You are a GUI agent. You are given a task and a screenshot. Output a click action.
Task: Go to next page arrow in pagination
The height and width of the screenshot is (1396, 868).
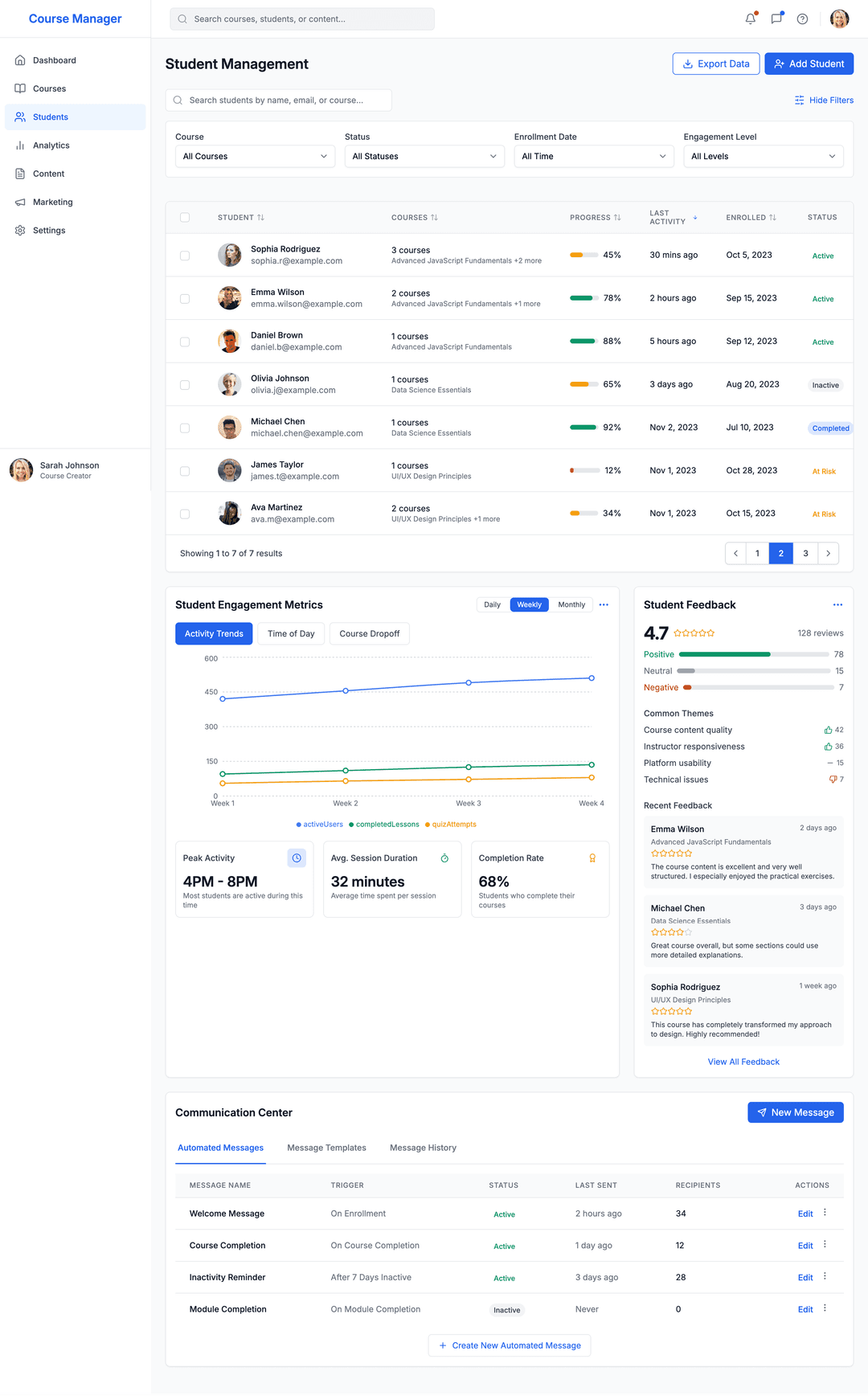pos(828,554)
